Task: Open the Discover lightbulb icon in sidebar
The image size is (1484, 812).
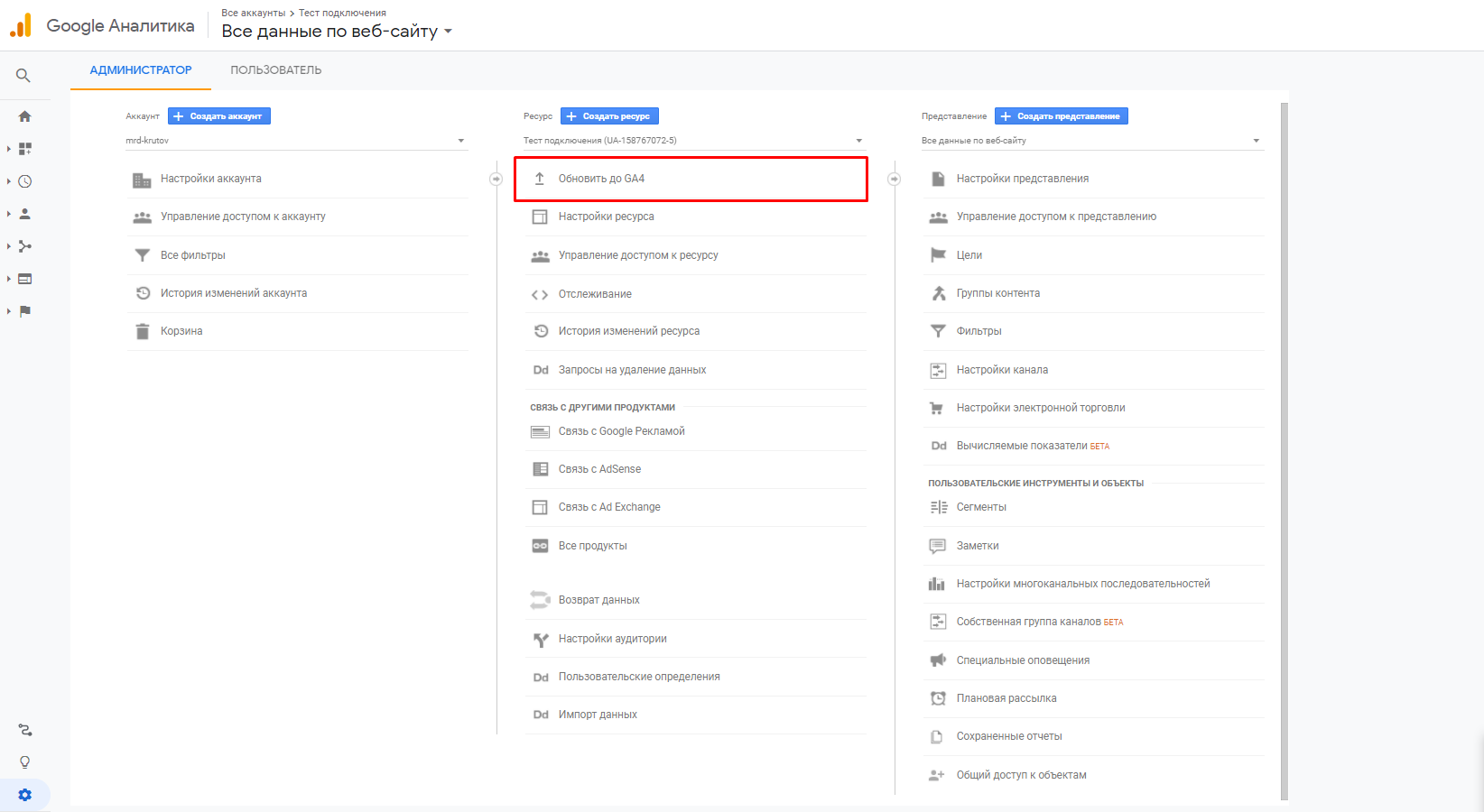Action: 25,762
